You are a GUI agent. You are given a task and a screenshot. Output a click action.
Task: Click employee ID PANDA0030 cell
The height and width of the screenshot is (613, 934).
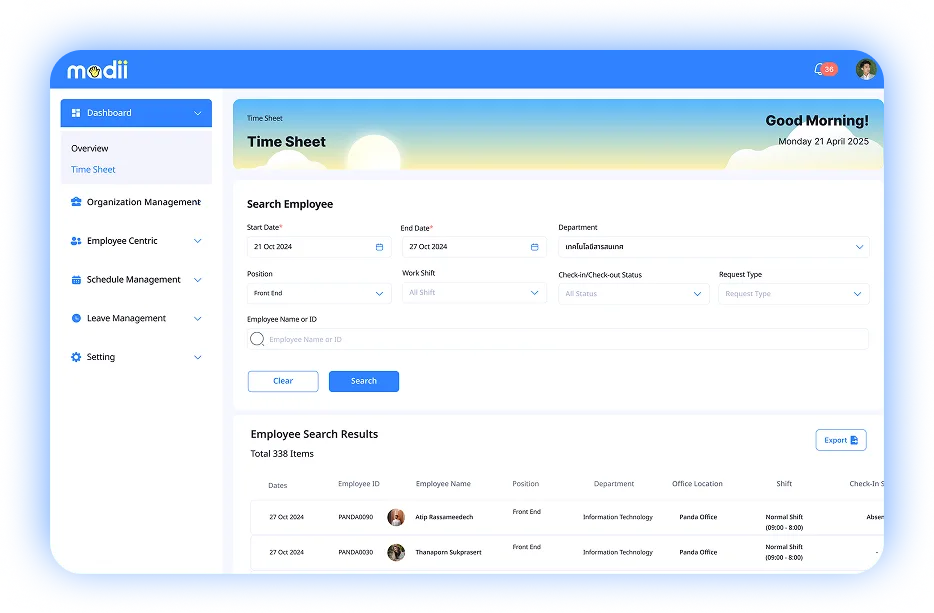(x=356, y=552)
